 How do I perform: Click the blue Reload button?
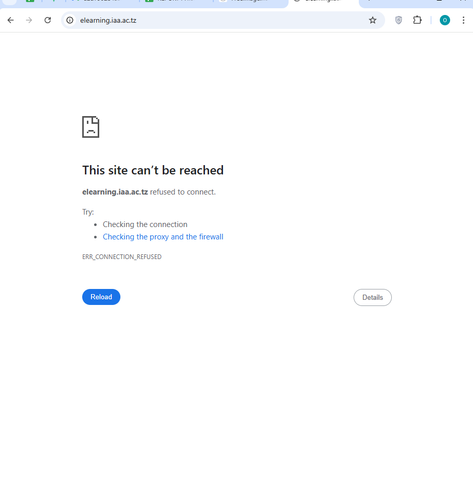click(101, 297)
